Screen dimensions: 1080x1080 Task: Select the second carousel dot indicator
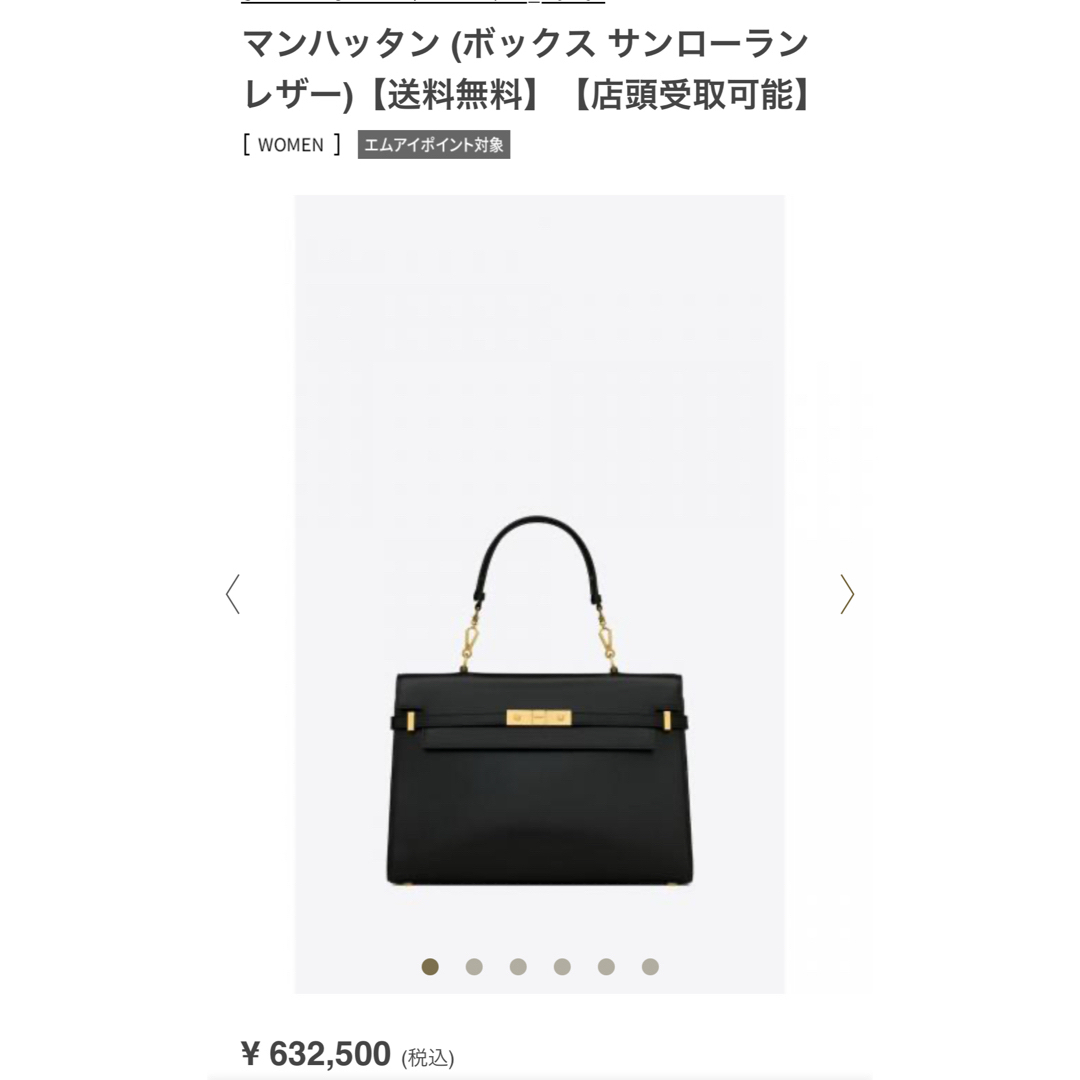[x=474, y=966]
